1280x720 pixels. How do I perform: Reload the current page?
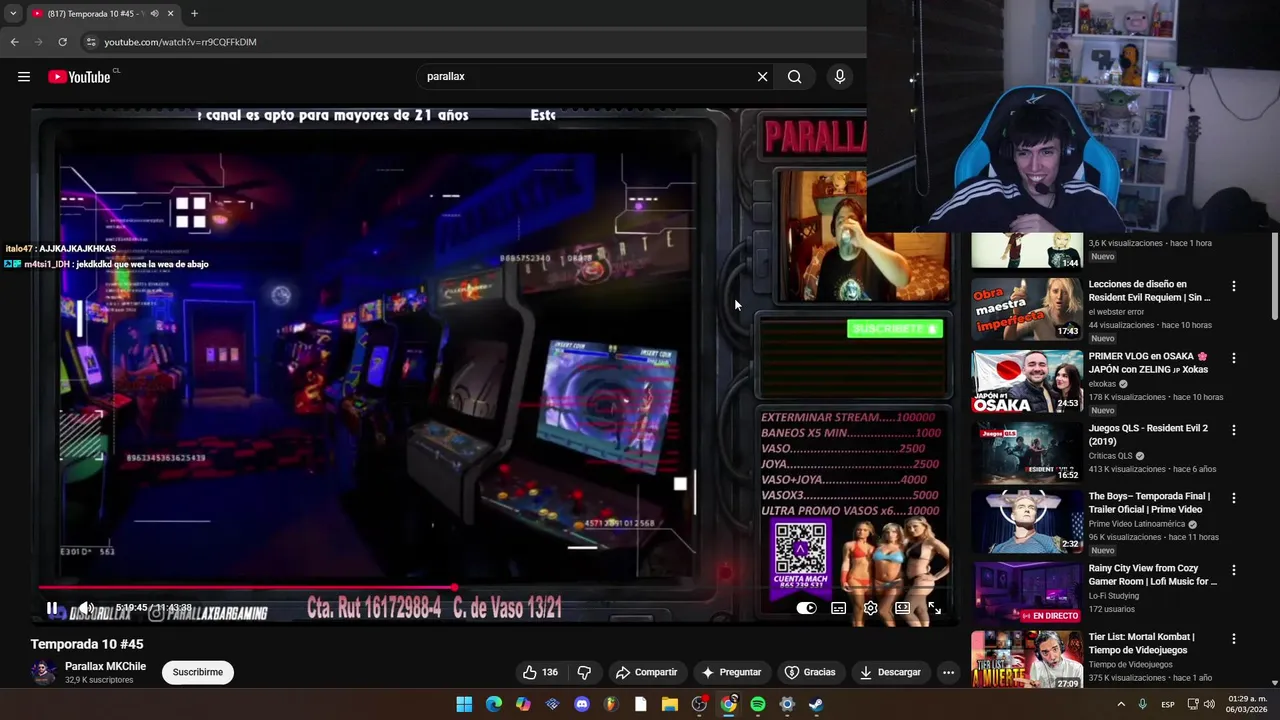pos(62,42)
